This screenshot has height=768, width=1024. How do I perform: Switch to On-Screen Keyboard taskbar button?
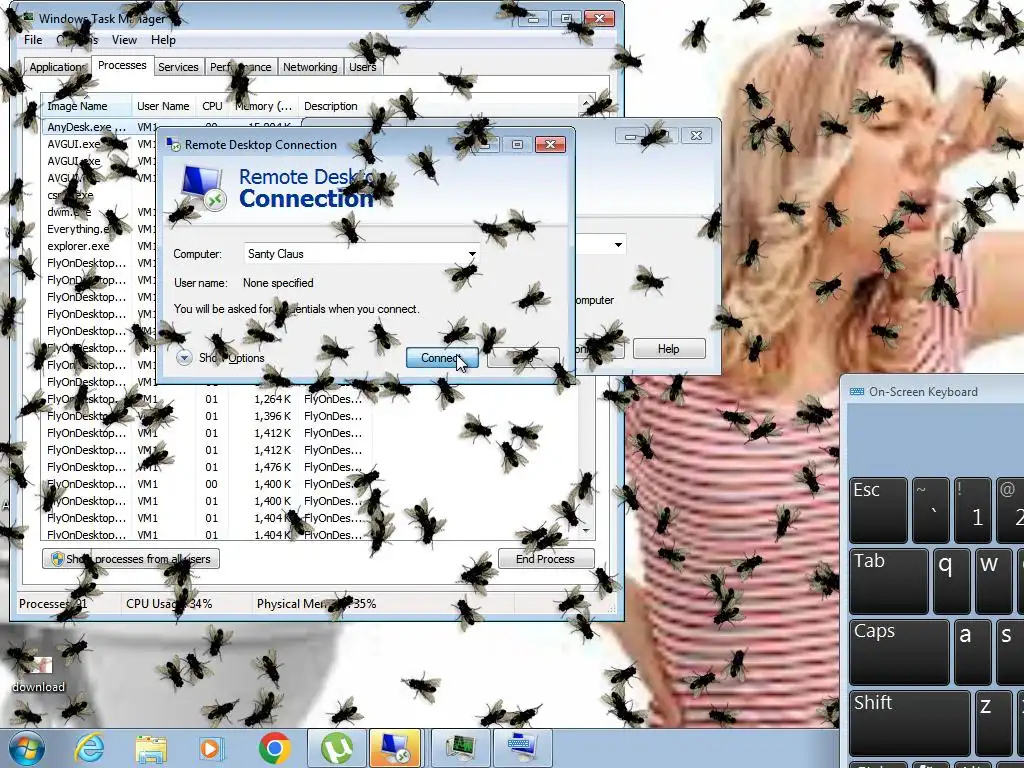523,748
